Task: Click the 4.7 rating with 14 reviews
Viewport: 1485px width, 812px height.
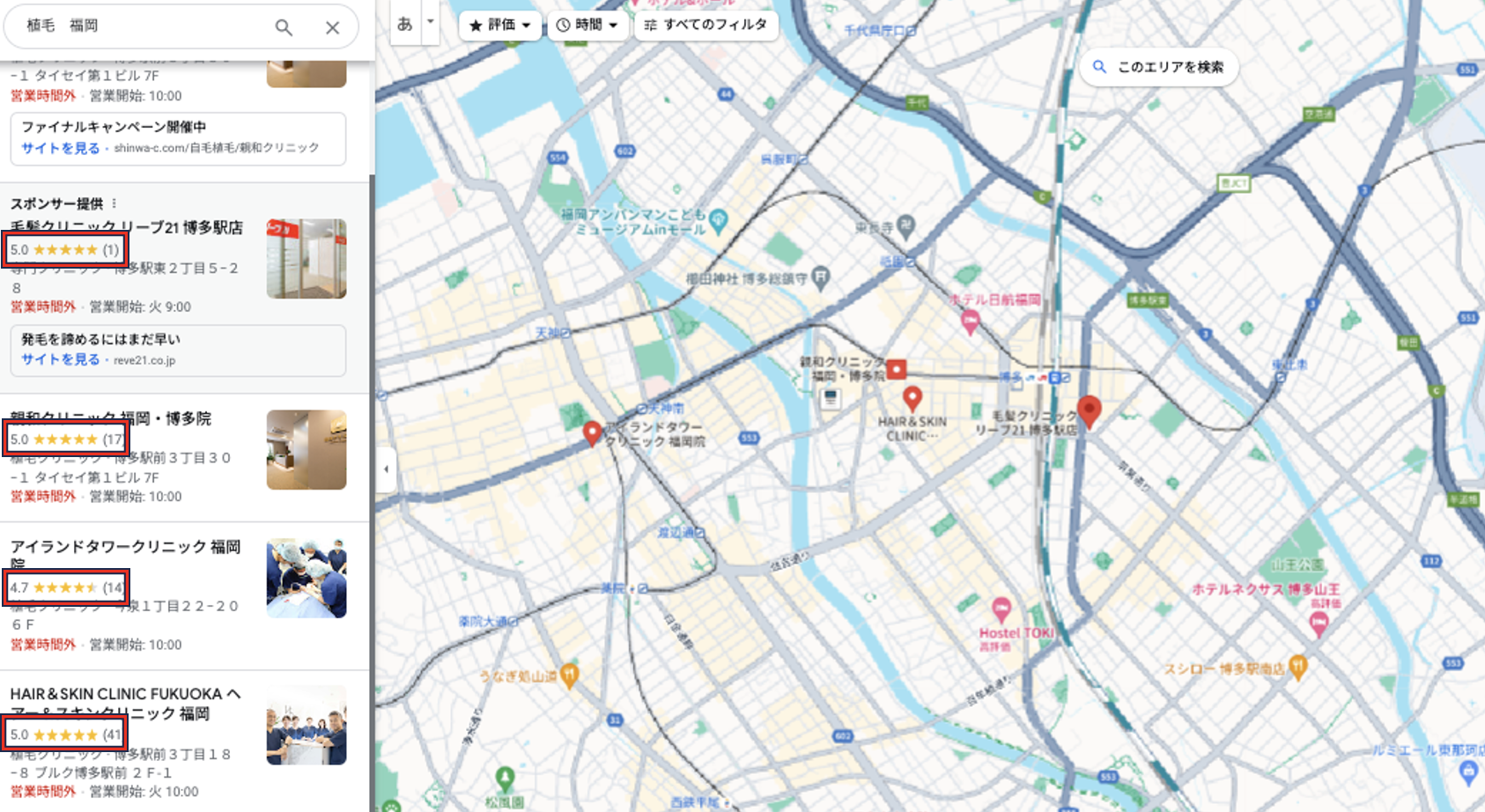Action: (x=66, y=587)
